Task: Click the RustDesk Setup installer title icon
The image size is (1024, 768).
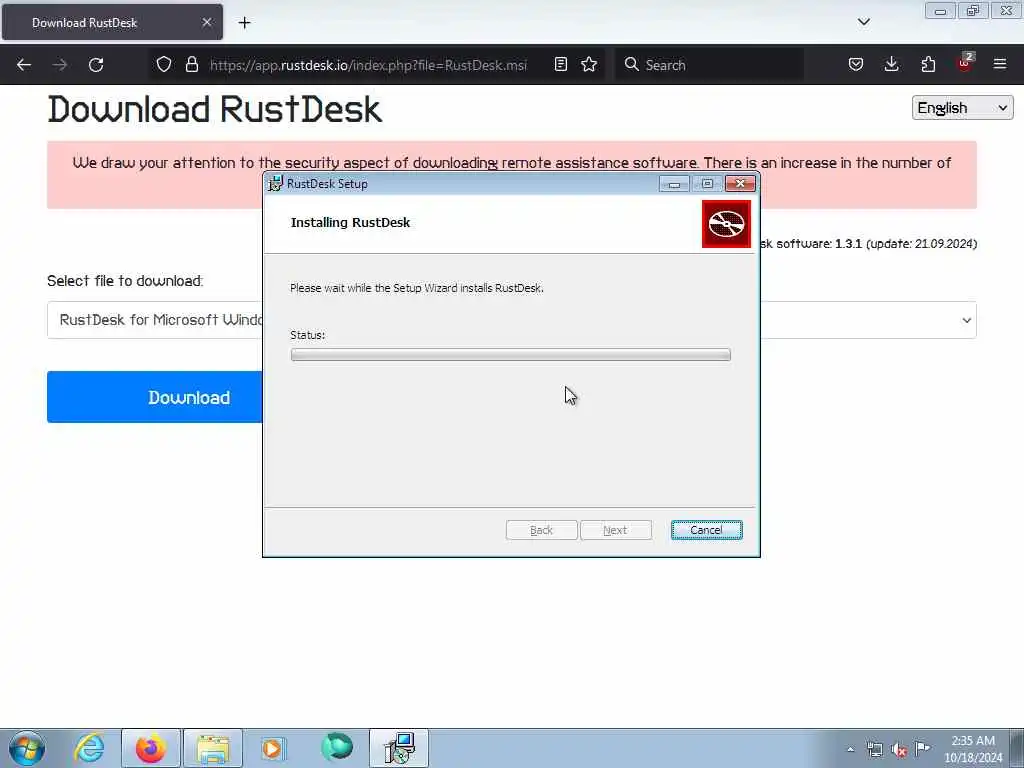Action: coord(276,184)
